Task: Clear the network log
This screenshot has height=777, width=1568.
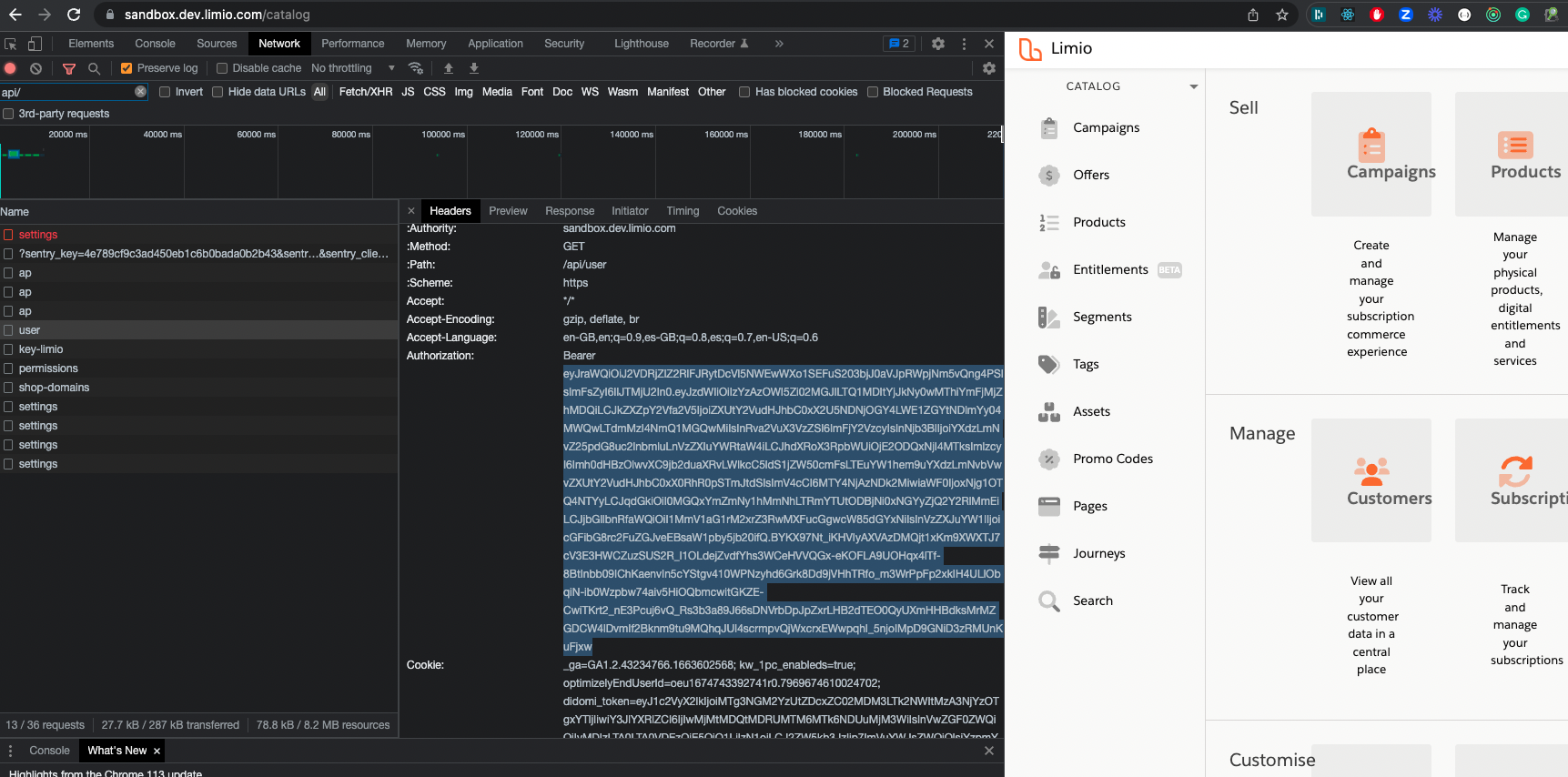Action: pyautogui.click(x=35, y=68)
